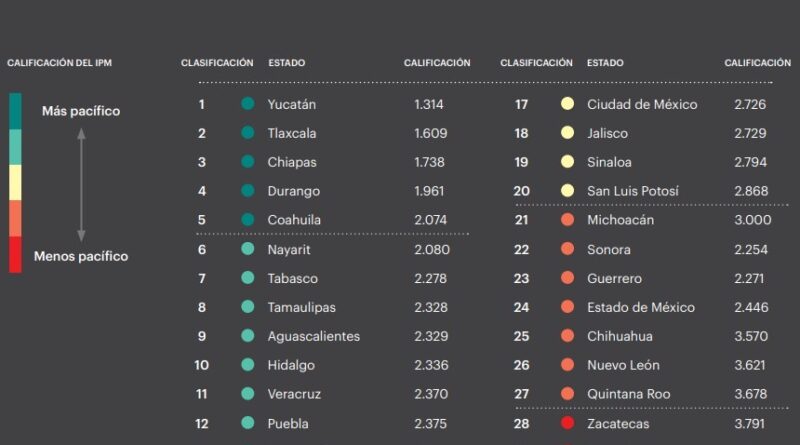Click the dark green dot beside Yucatán
This screenshot has height=445, width=800.
tap(247, 104)
